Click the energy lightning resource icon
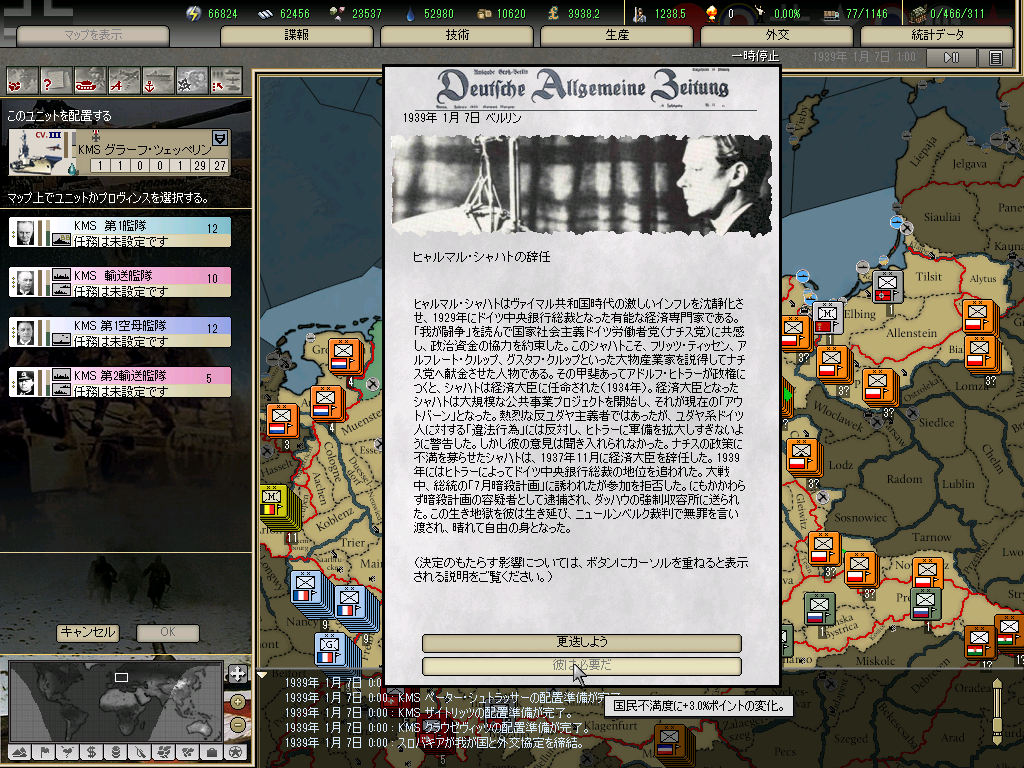 click(x=194, y=13)
